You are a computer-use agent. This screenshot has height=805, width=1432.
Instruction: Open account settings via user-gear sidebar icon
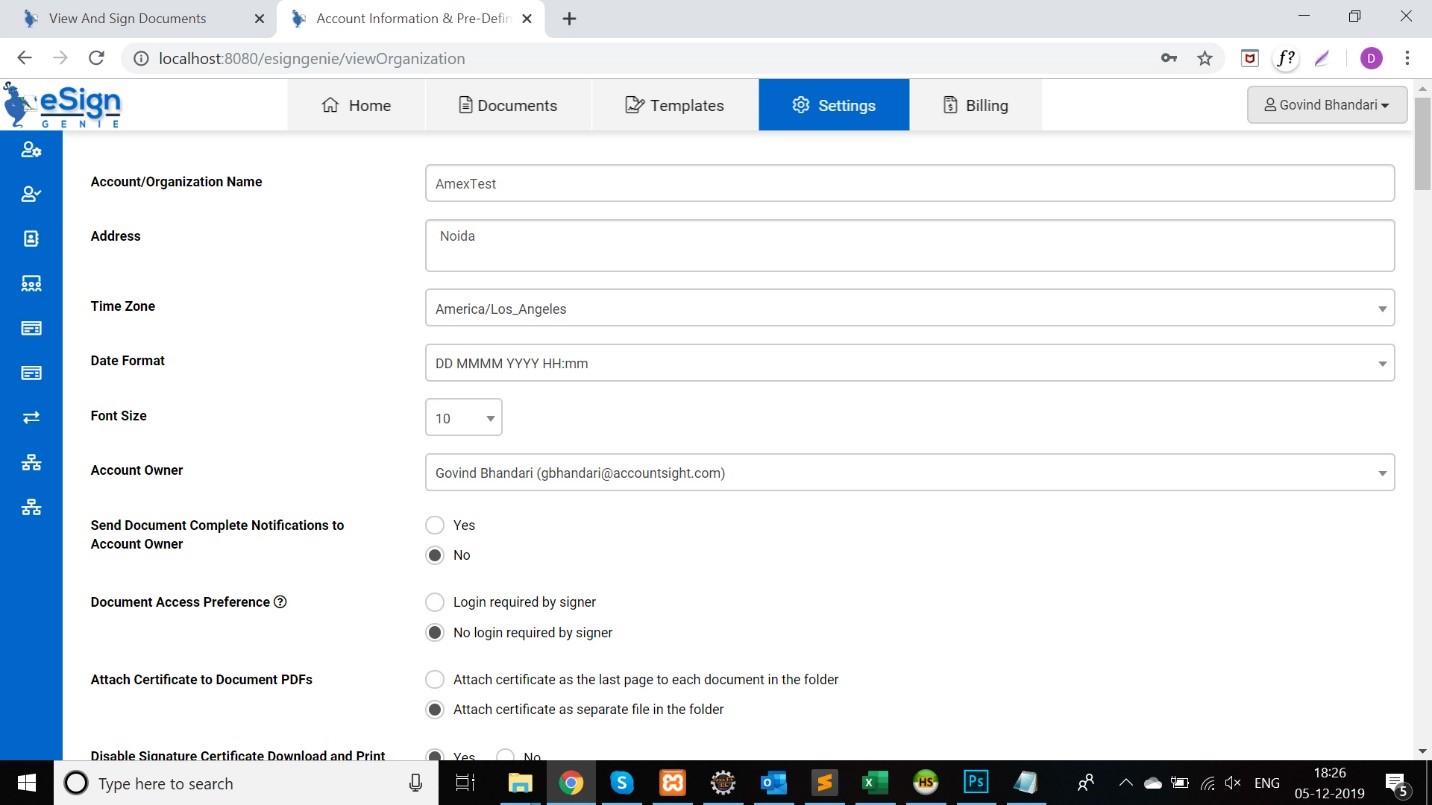tap(31, 148)
